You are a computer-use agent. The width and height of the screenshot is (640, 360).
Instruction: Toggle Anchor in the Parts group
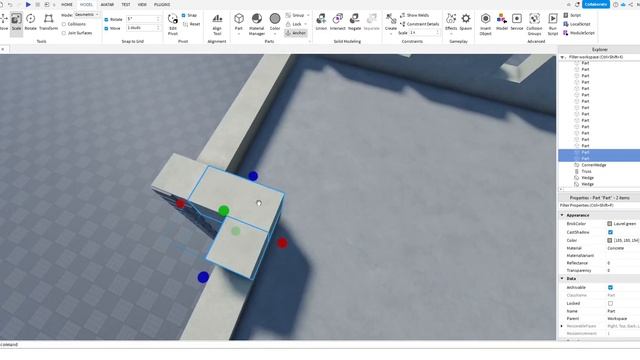pyautogui.click(x=296, y=33)
